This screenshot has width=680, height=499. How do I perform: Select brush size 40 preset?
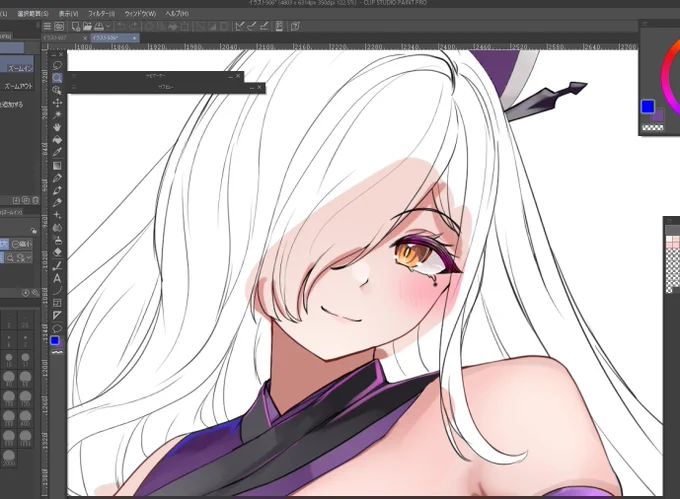9,378
